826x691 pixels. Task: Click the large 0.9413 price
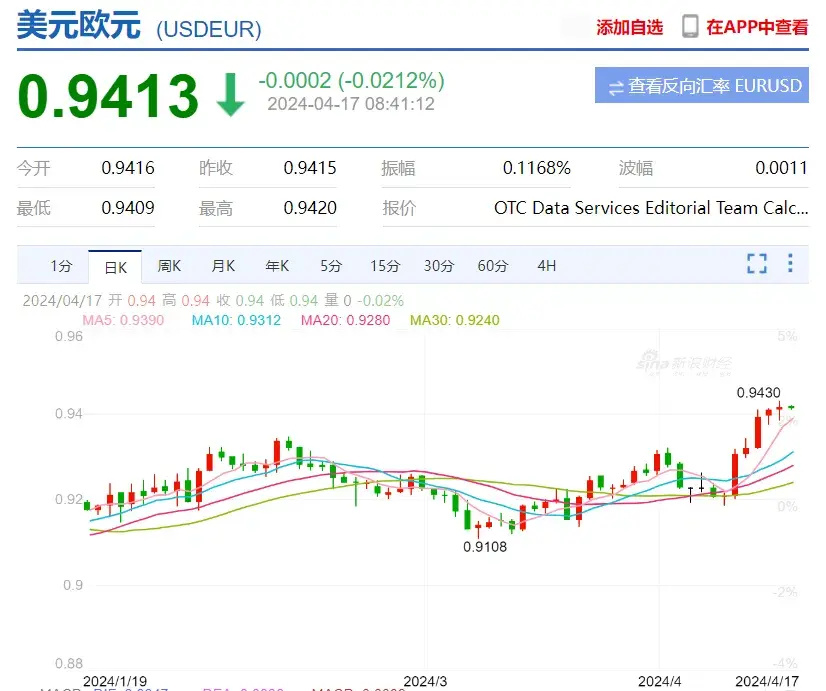[x=108, y=96]
